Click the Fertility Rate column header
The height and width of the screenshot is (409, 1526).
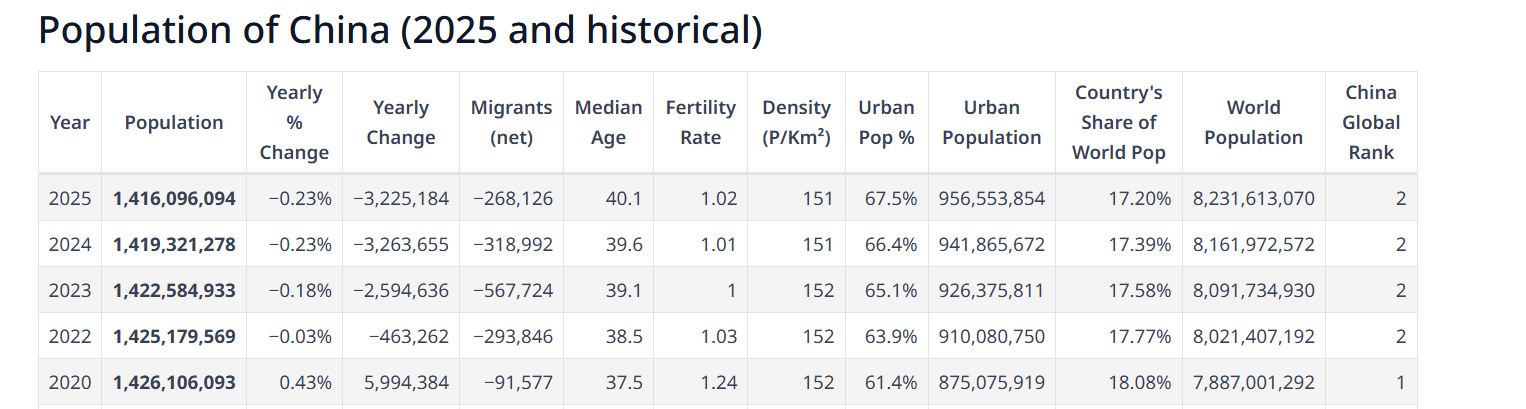pos(700,123)
